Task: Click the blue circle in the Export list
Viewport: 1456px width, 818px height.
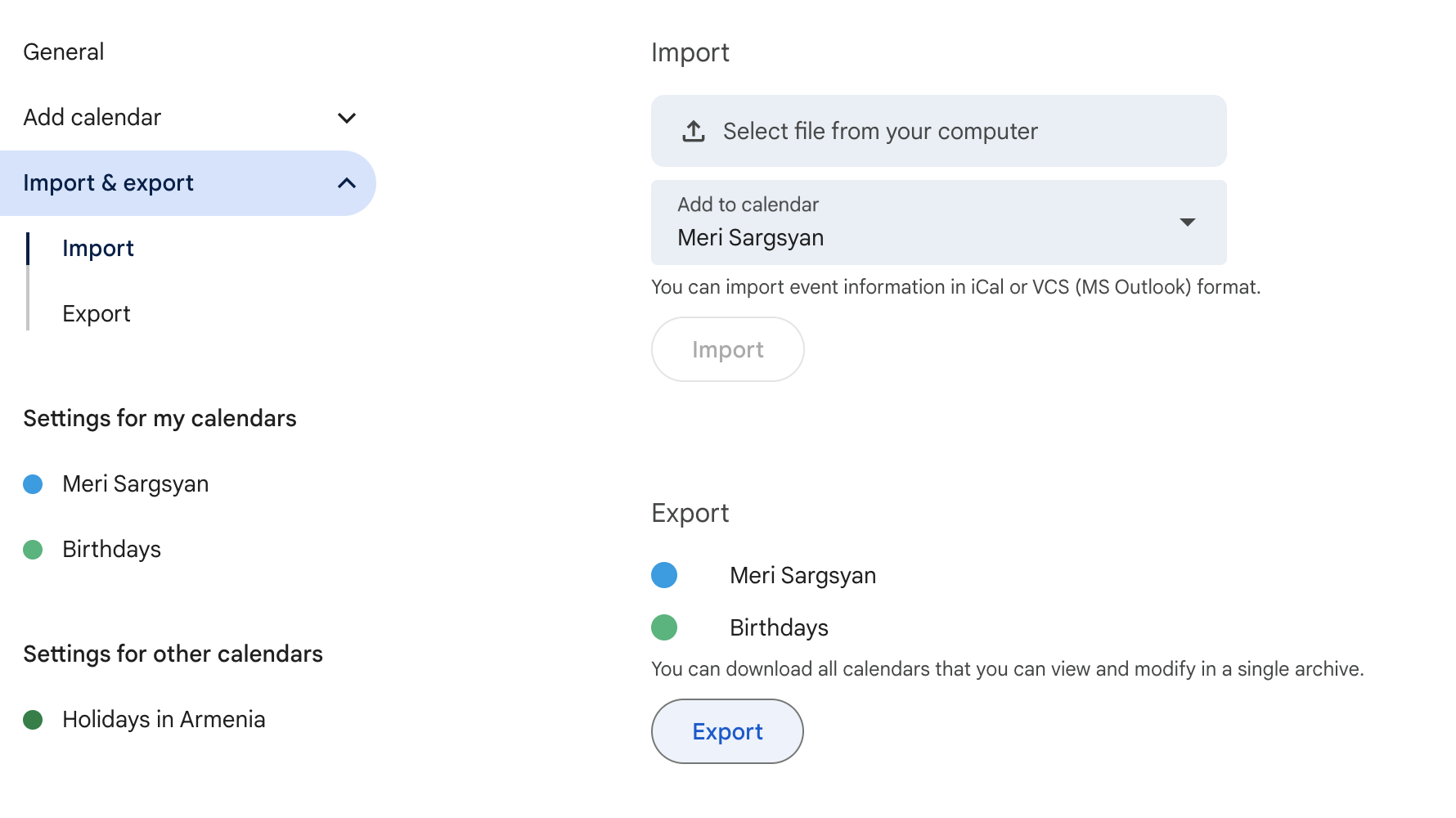Action: pyautogui.click(x=664, y=575)
